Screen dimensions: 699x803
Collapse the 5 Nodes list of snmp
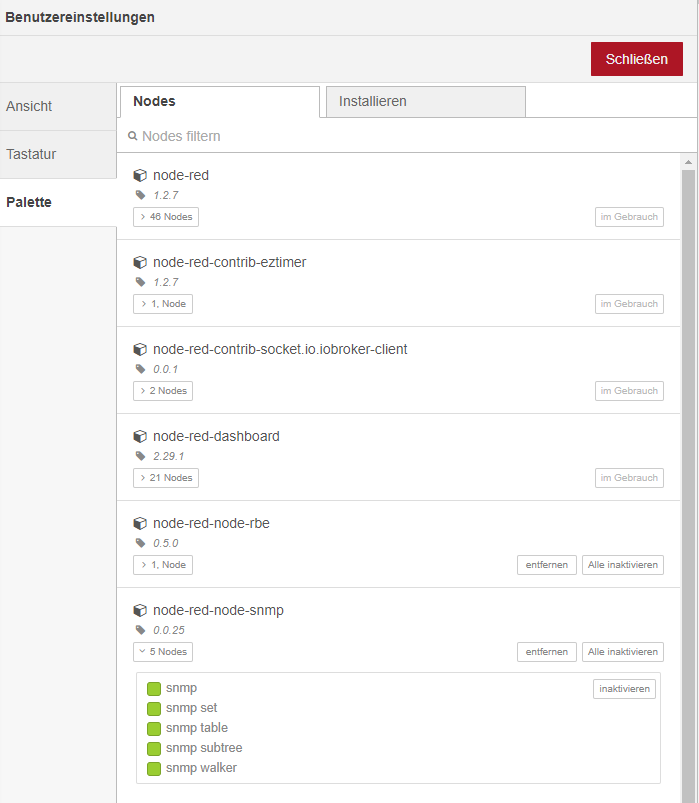163,652
